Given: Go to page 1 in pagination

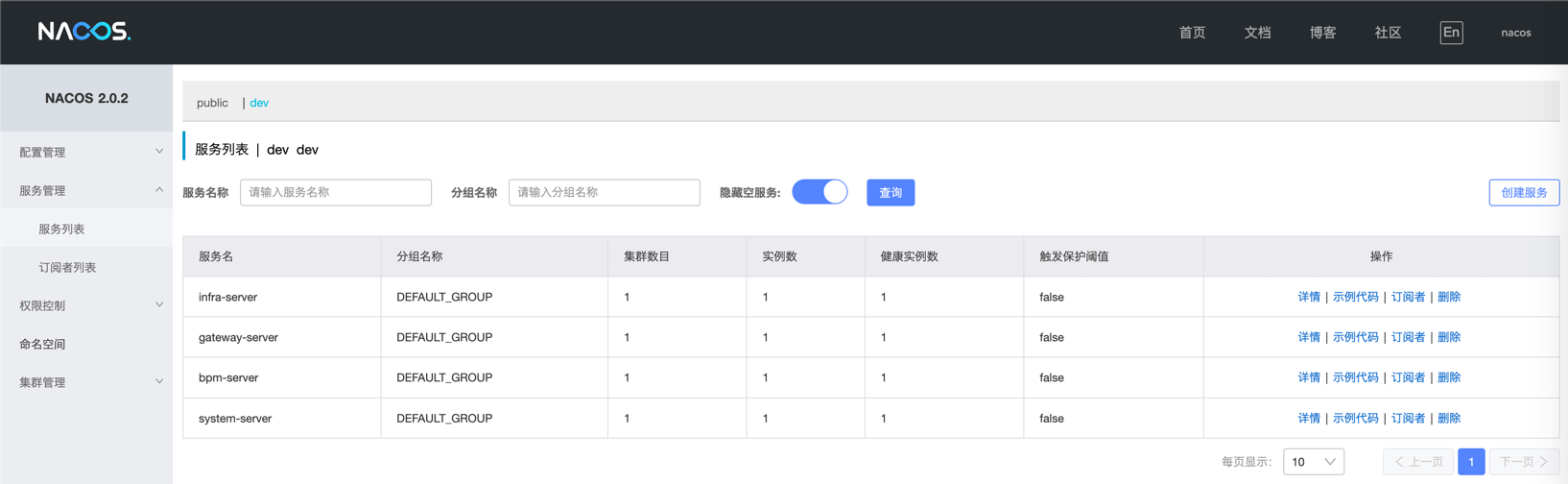Looking at the screenshot, I should pyautogui.click(x=1470, y=462).
